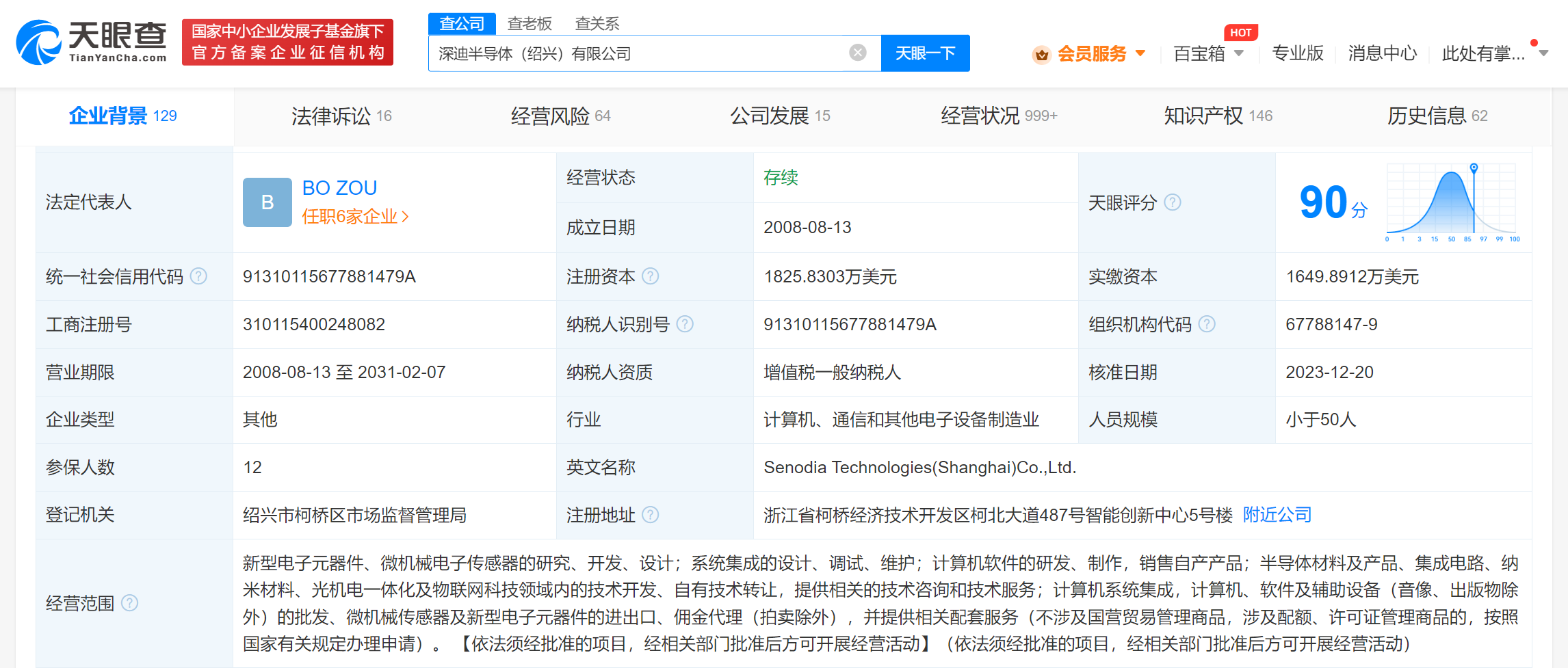The width and height of the screenshot is (1568, 668).
Task: Click the help icon next to 经营范围
Action: click(129, 603)
